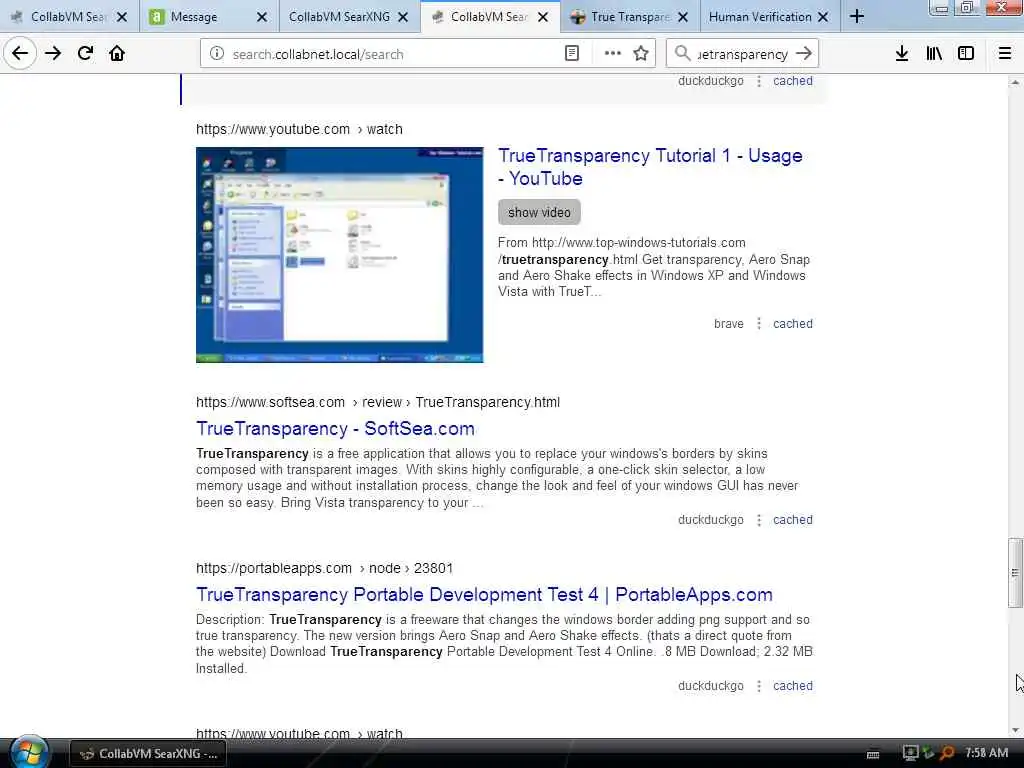
Task: Expand options dots beside top duckduckgo label
Action: tap(758, 81)
